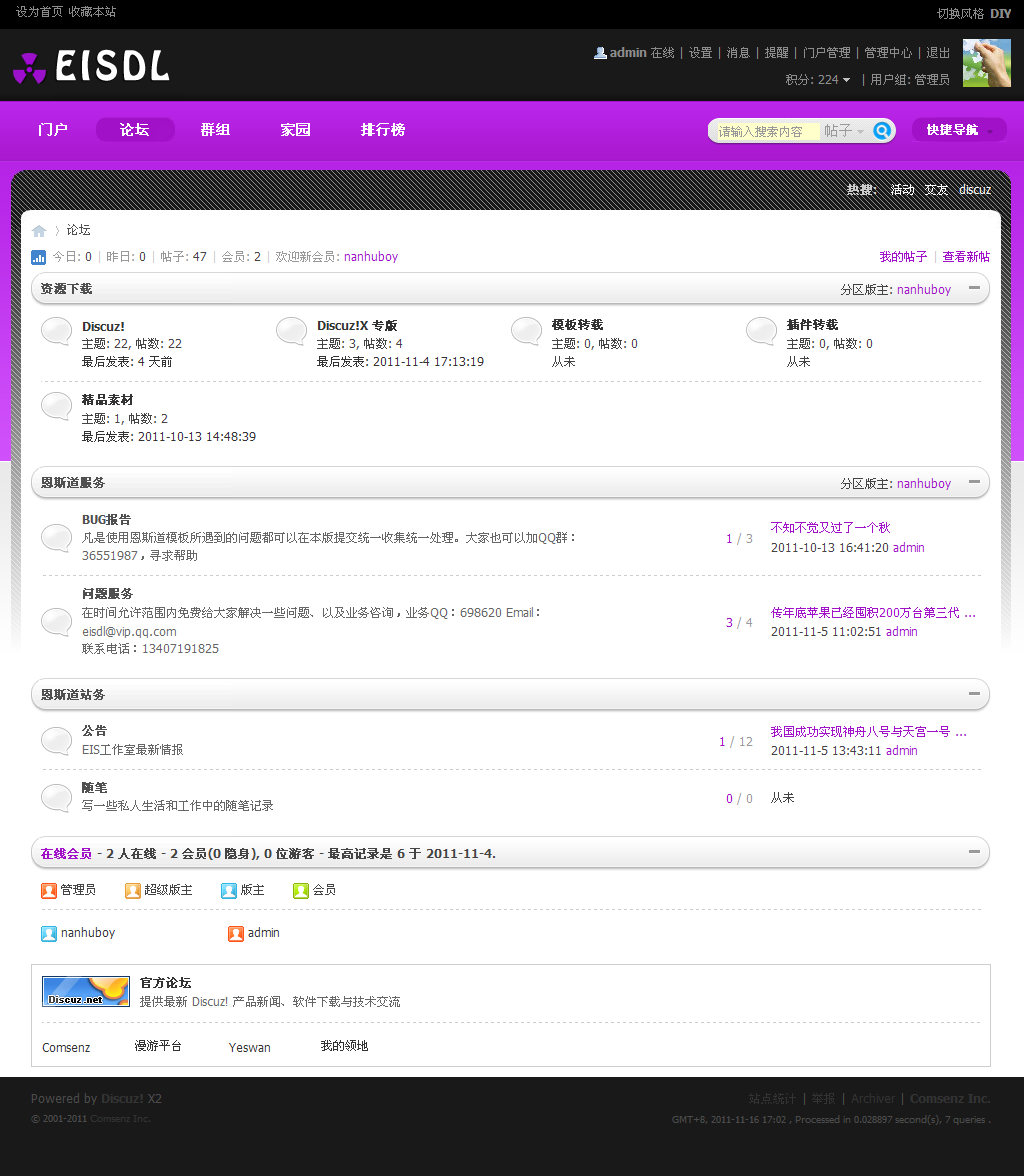Click the Discuz!X 专版 forum bubble icon

click(291, 331)
